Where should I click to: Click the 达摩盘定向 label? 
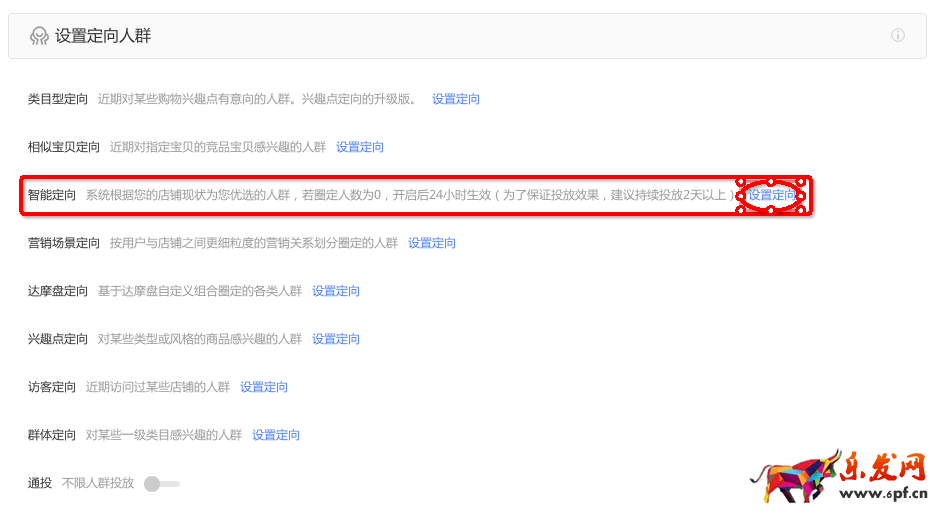pyautogui.click(x=58, y=291)
